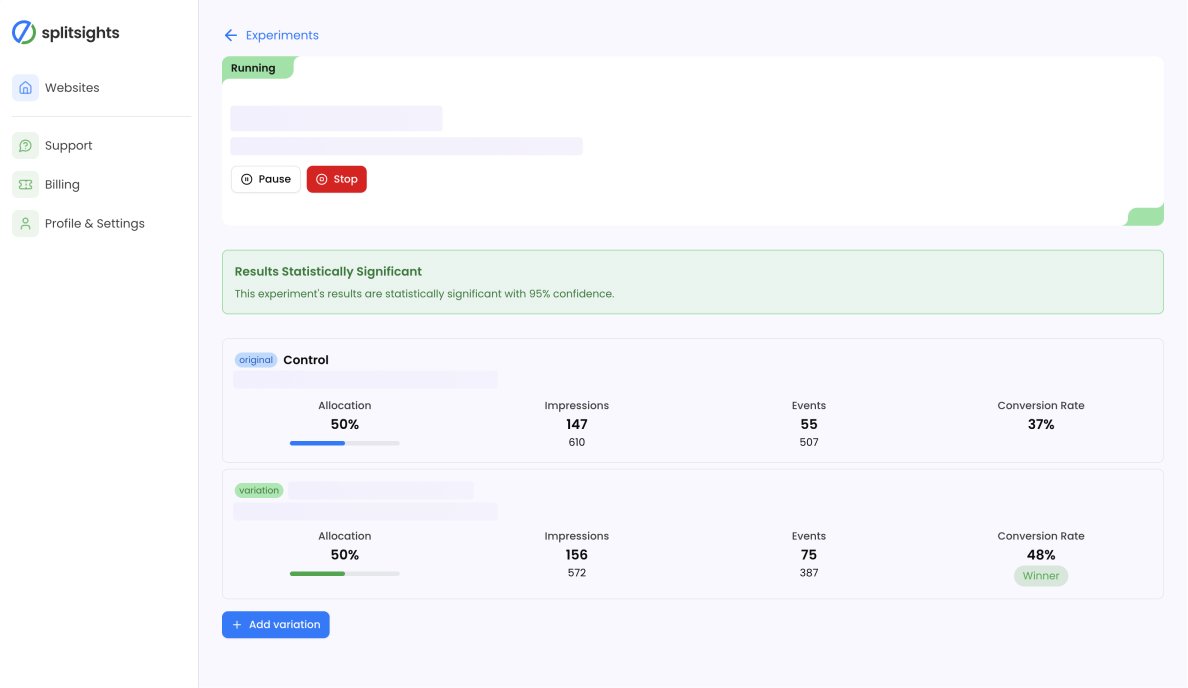Click the Control allocation progress bar
The width and height of the screenshot is (1188, 688).
pos(344,442)
